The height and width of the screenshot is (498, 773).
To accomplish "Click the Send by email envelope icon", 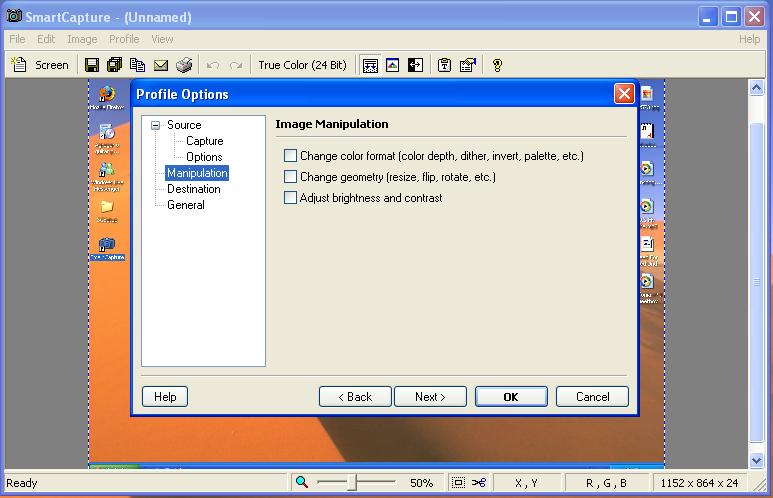I will 161,65.
